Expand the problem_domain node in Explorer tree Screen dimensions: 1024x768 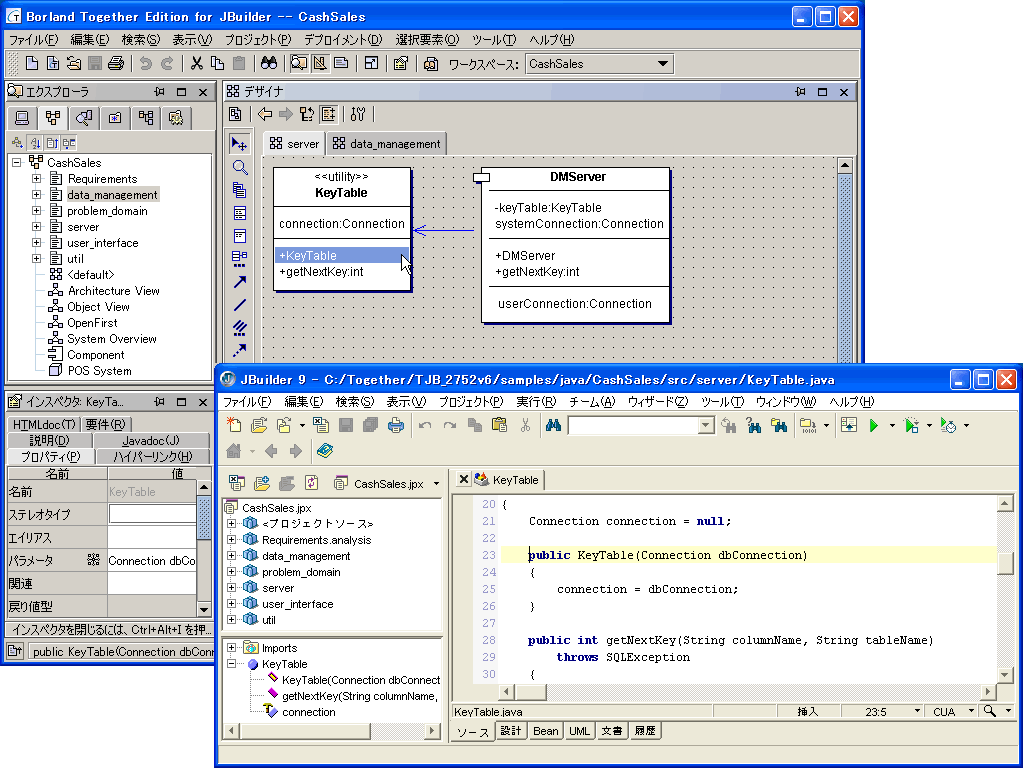click(37, 210)
